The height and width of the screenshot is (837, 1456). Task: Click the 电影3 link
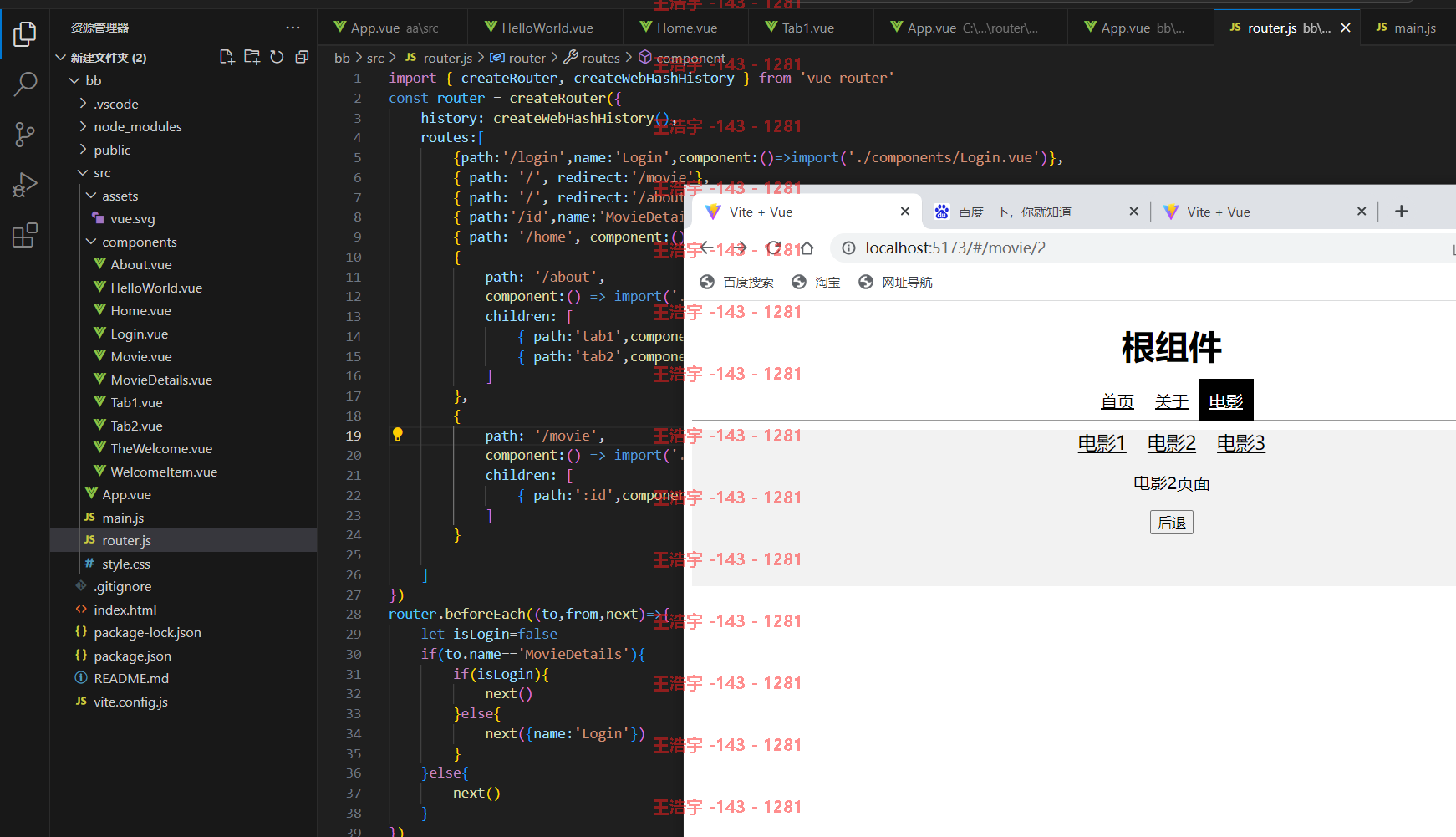[1240, 443]
